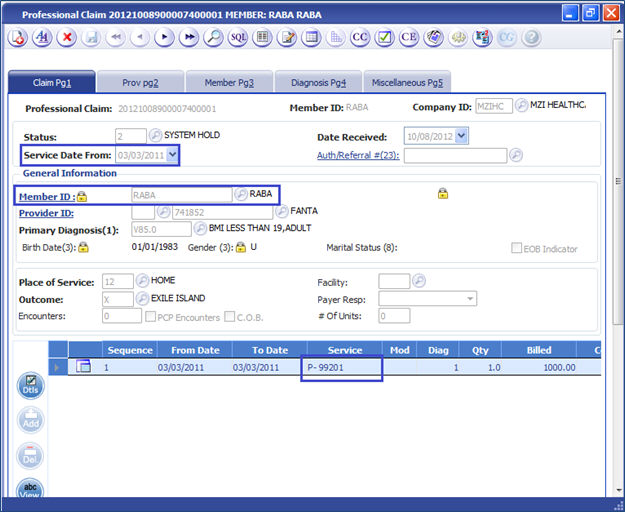This screenshot has width=625, height=512.
Task: Click the # Of Units input field
Action: coord(394,316)
